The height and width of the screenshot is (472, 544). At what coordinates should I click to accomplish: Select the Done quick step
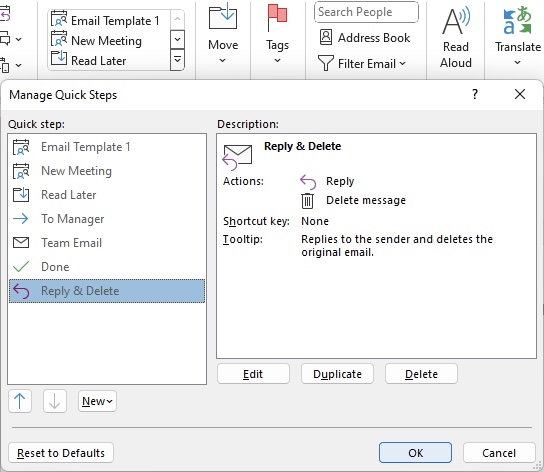point(107,267)
